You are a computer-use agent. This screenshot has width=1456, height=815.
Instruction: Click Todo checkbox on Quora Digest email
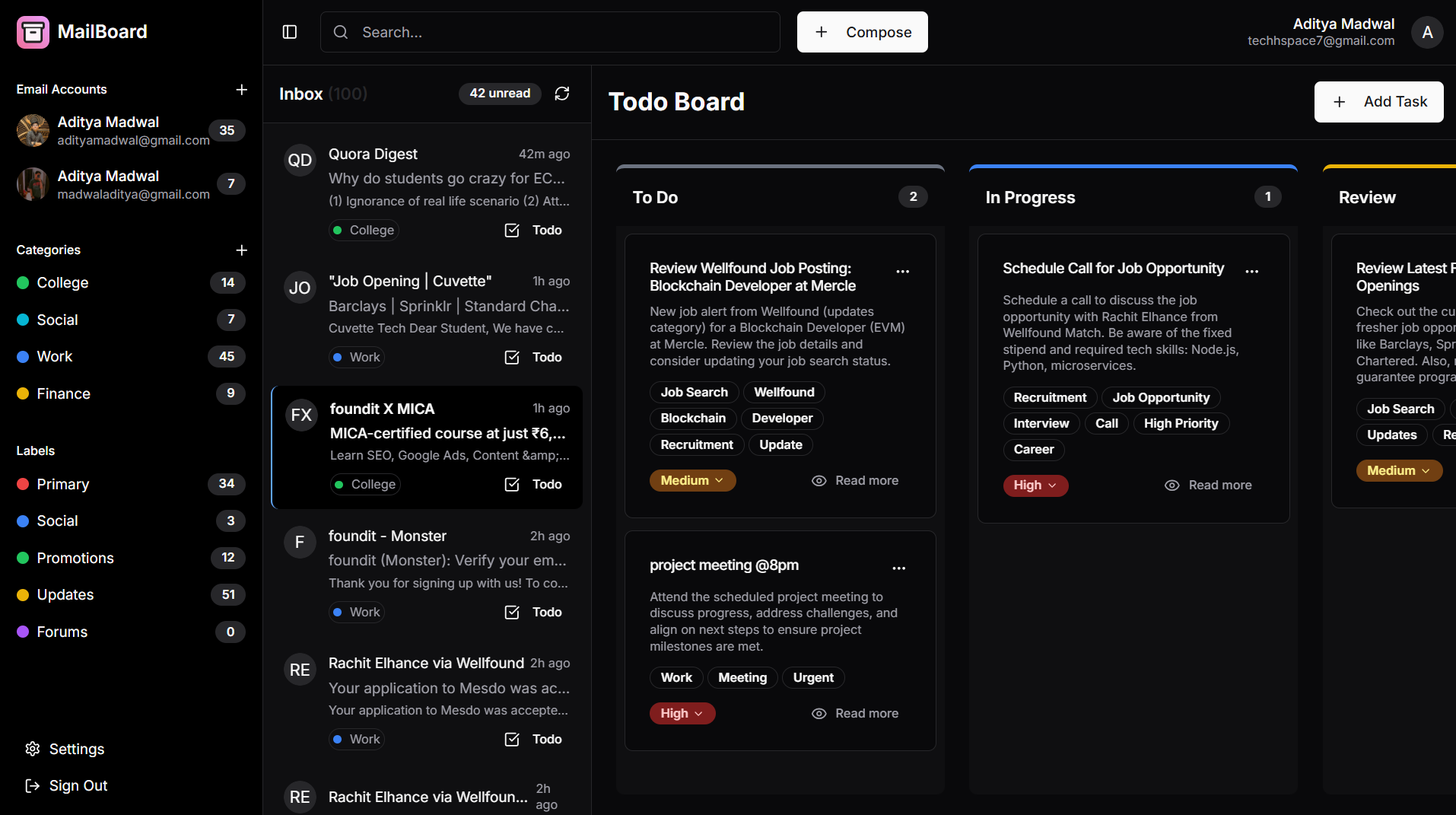pos(512,231)
